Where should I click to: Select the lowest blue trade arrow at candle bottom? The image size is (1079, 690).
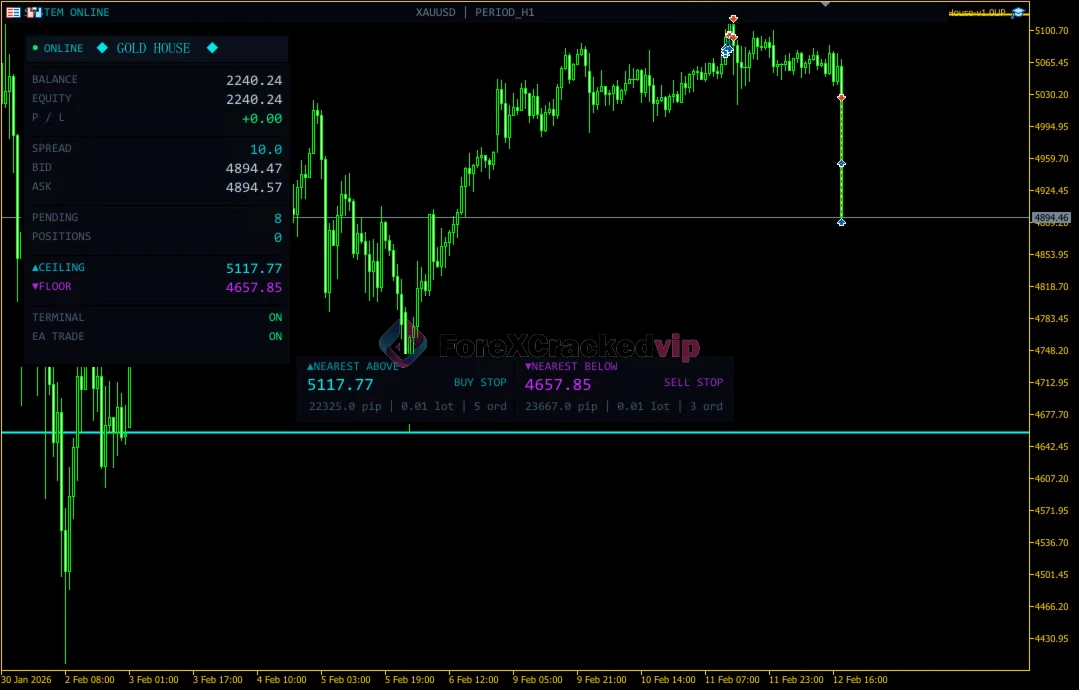pos(841,222)
